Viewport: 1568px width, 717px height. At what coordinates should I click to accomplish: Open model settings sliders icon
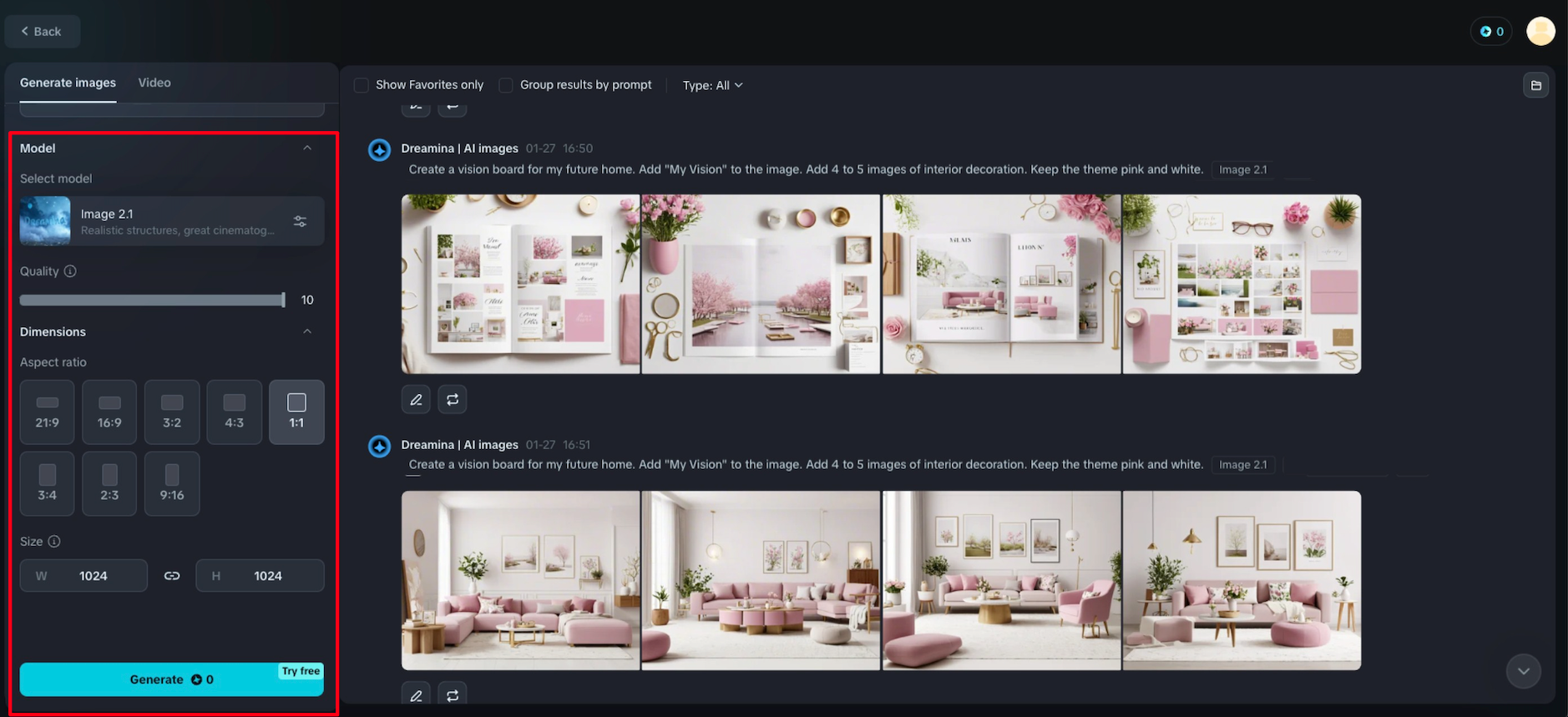(x=300, y=221)
